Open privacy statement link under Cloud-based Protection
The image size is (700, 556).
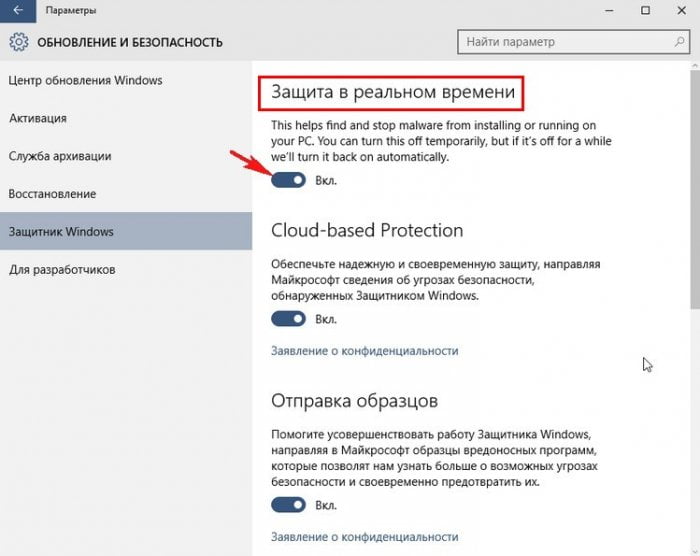pos(364,351)
